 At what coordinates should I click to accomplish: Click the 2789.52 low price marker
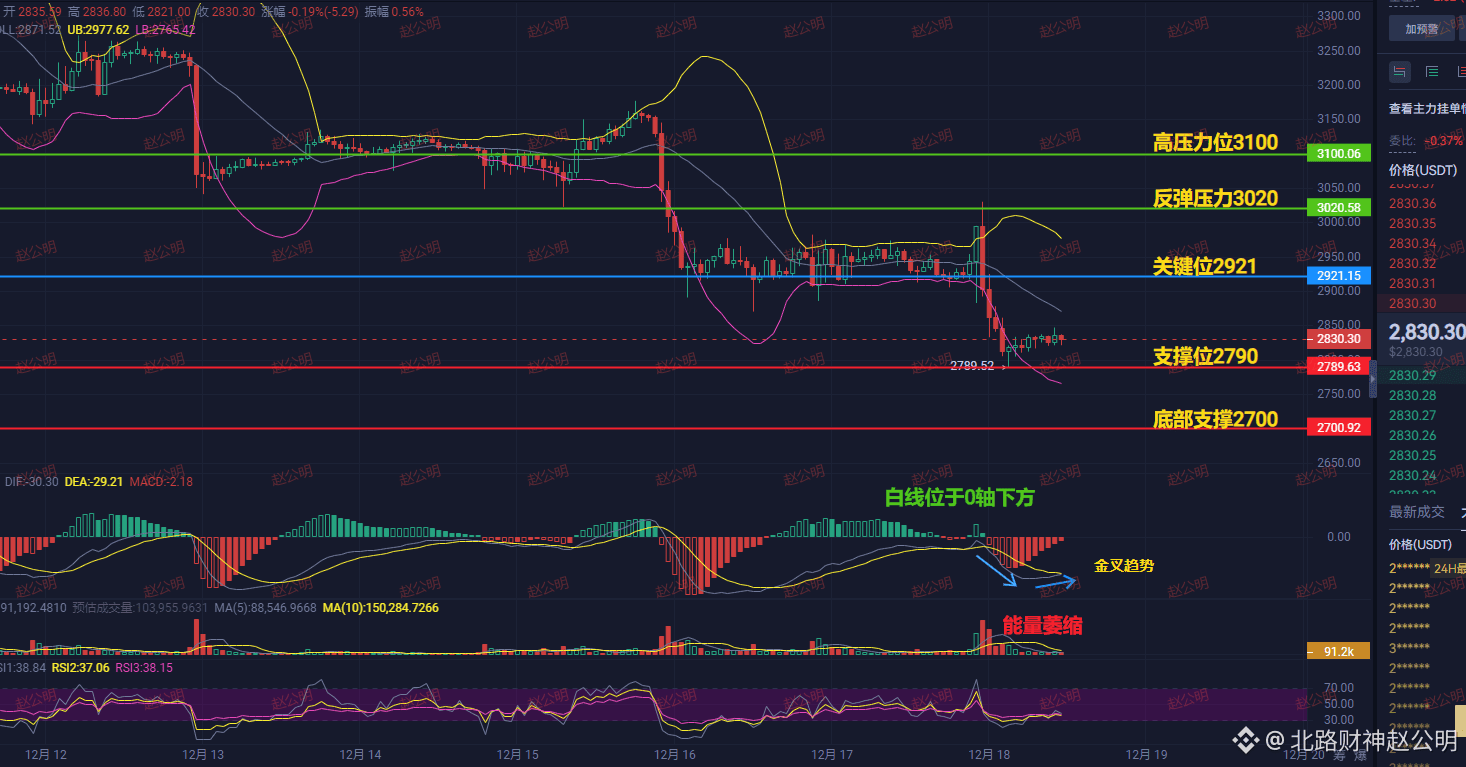point(972,367)
